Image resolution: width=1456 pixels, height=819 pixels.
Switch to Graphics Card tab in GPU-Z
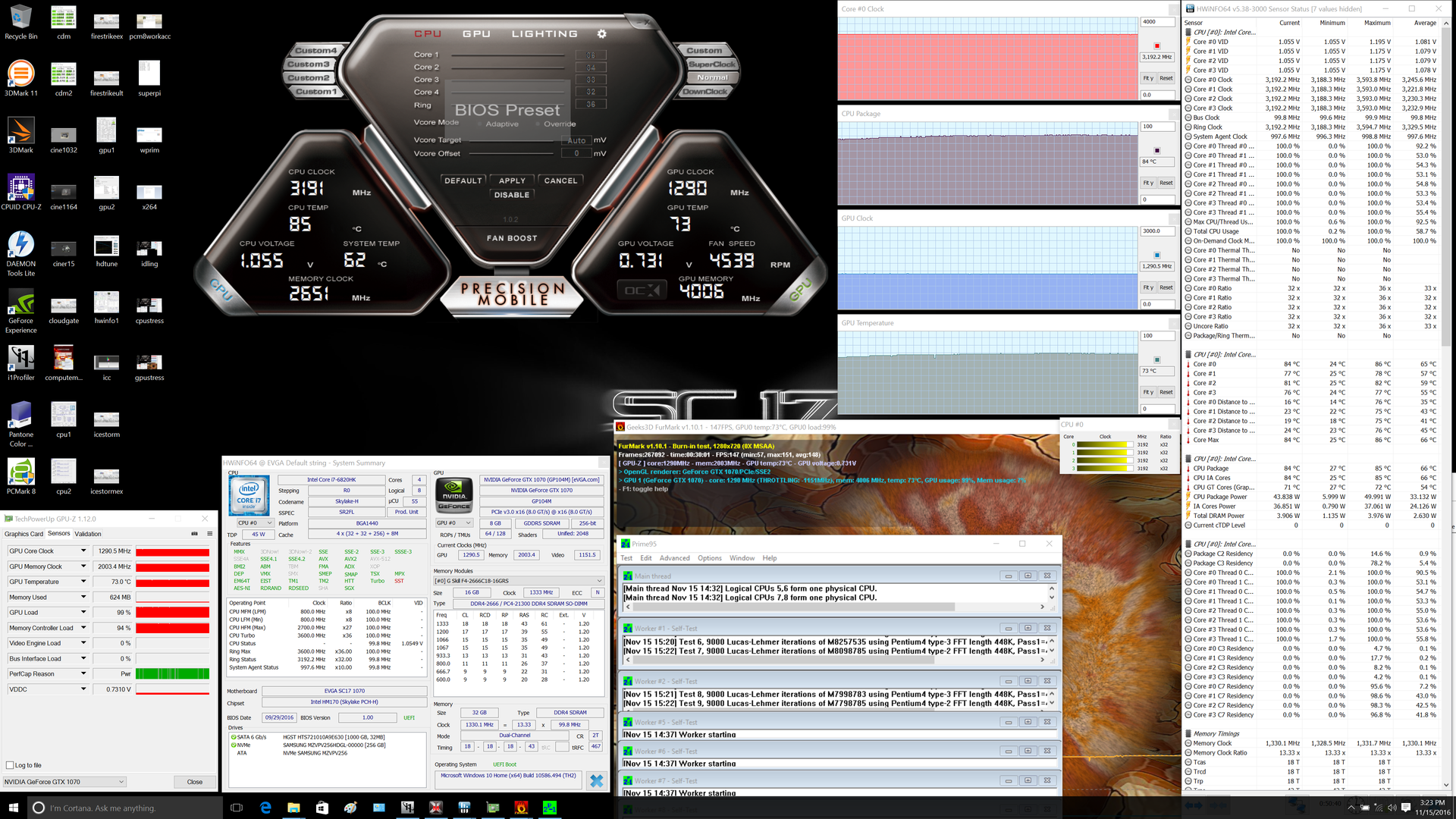(24, 534)
